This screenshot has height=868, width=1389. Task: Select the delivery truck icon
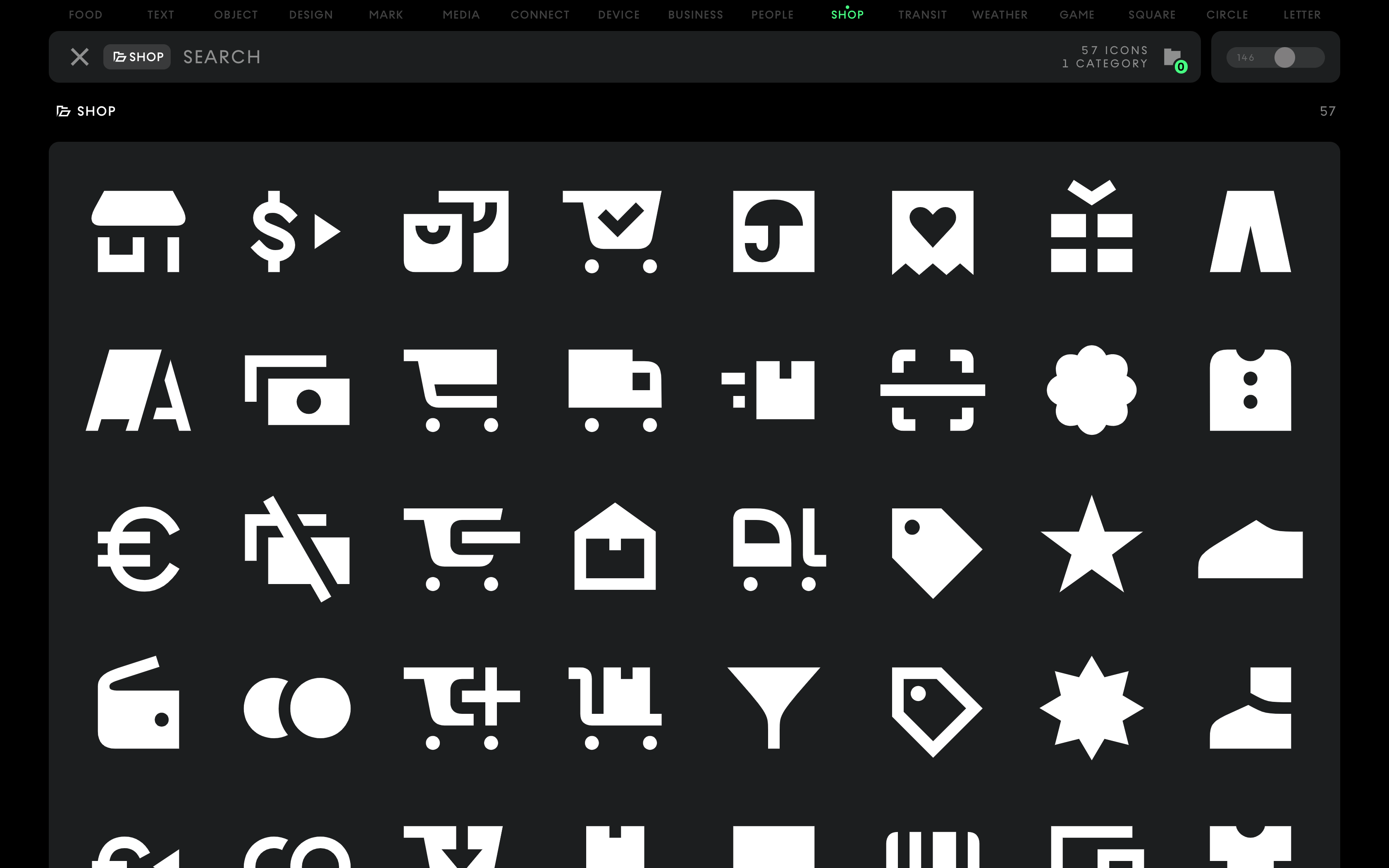click(x=615, y=390)
